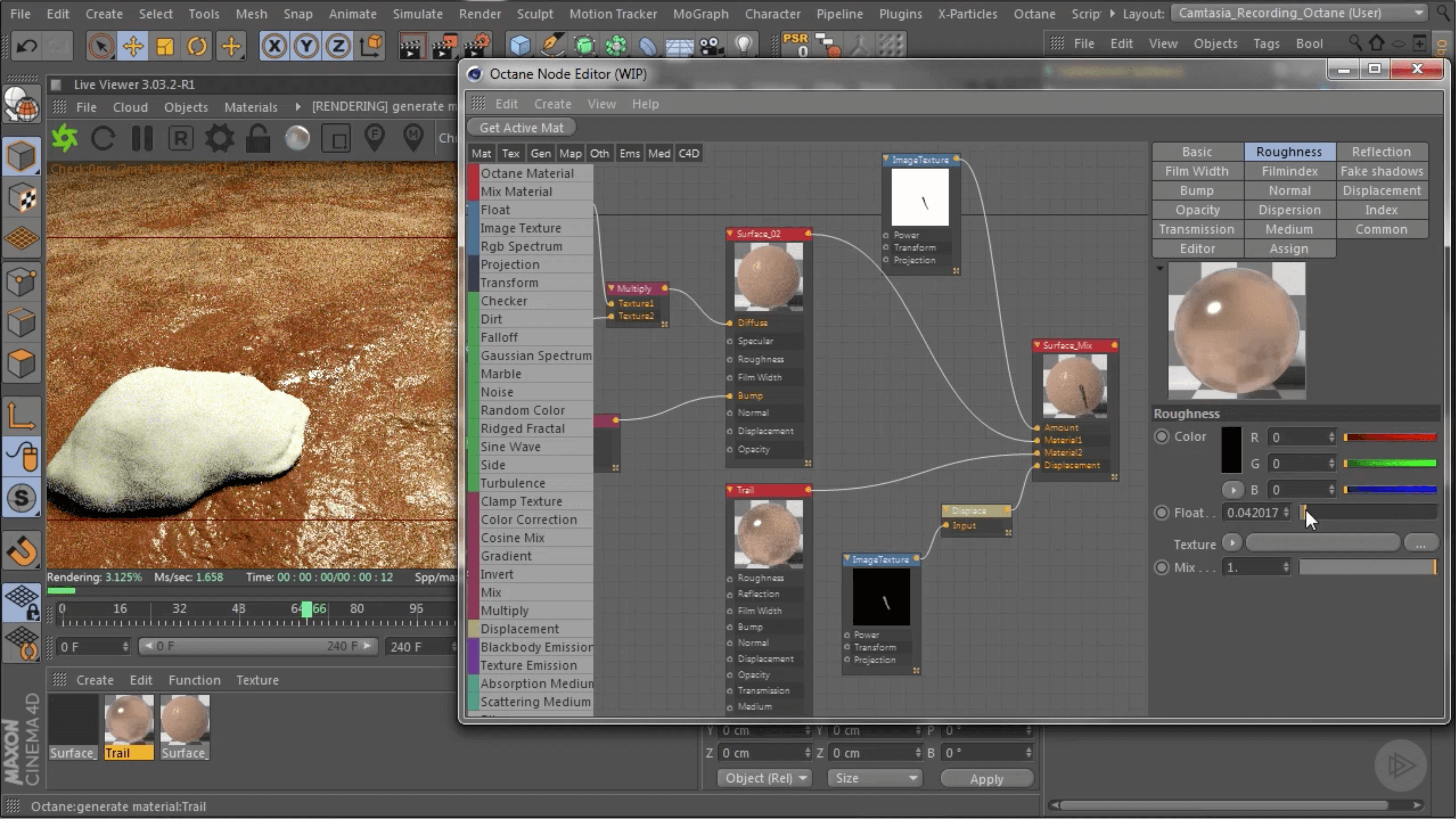
Task: Click the lock resolution padlock icon
Action: pos(258,138)
